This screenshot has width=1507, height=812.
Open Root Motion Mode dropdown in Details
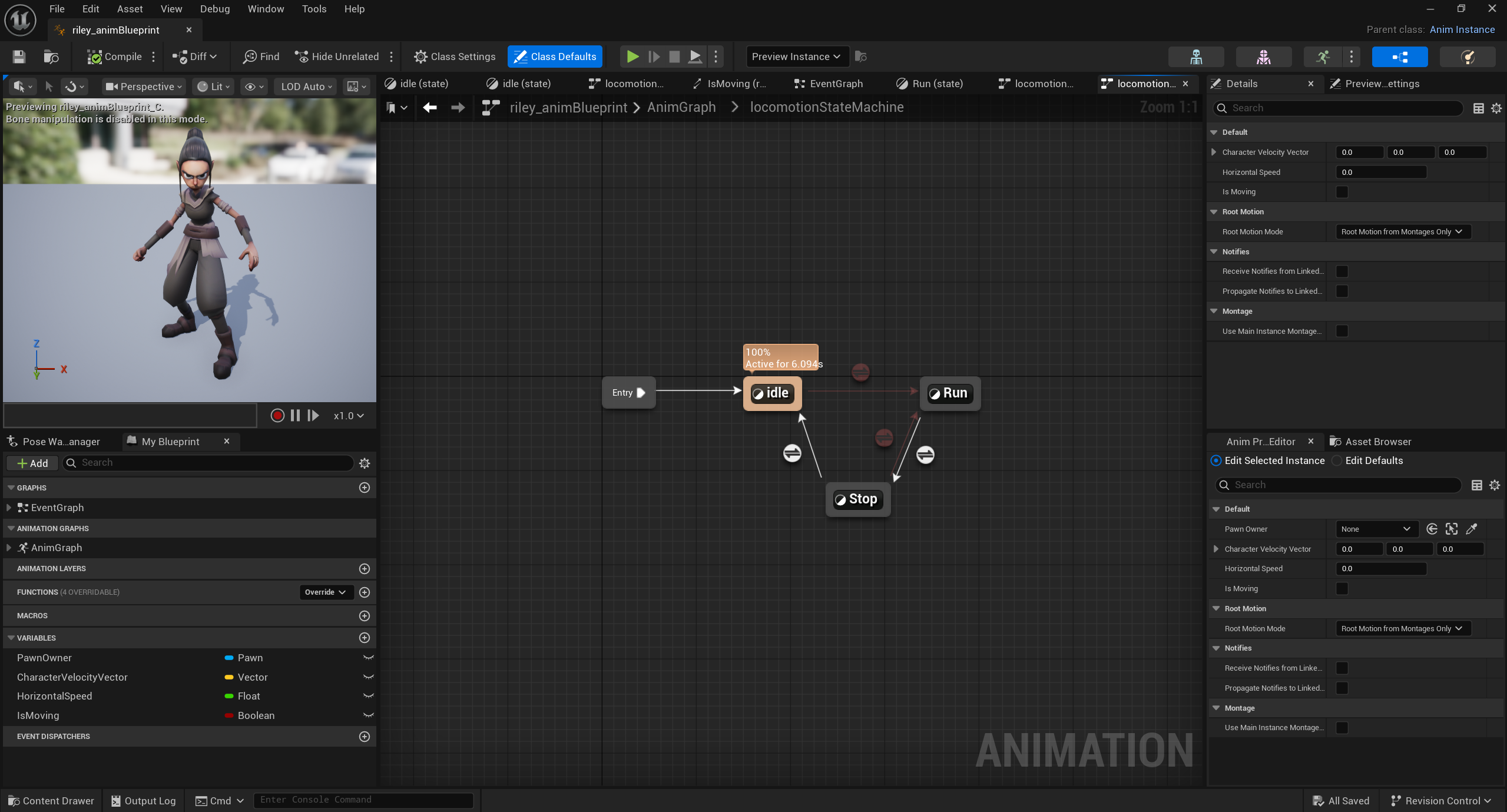click(x=1402, y=232)
